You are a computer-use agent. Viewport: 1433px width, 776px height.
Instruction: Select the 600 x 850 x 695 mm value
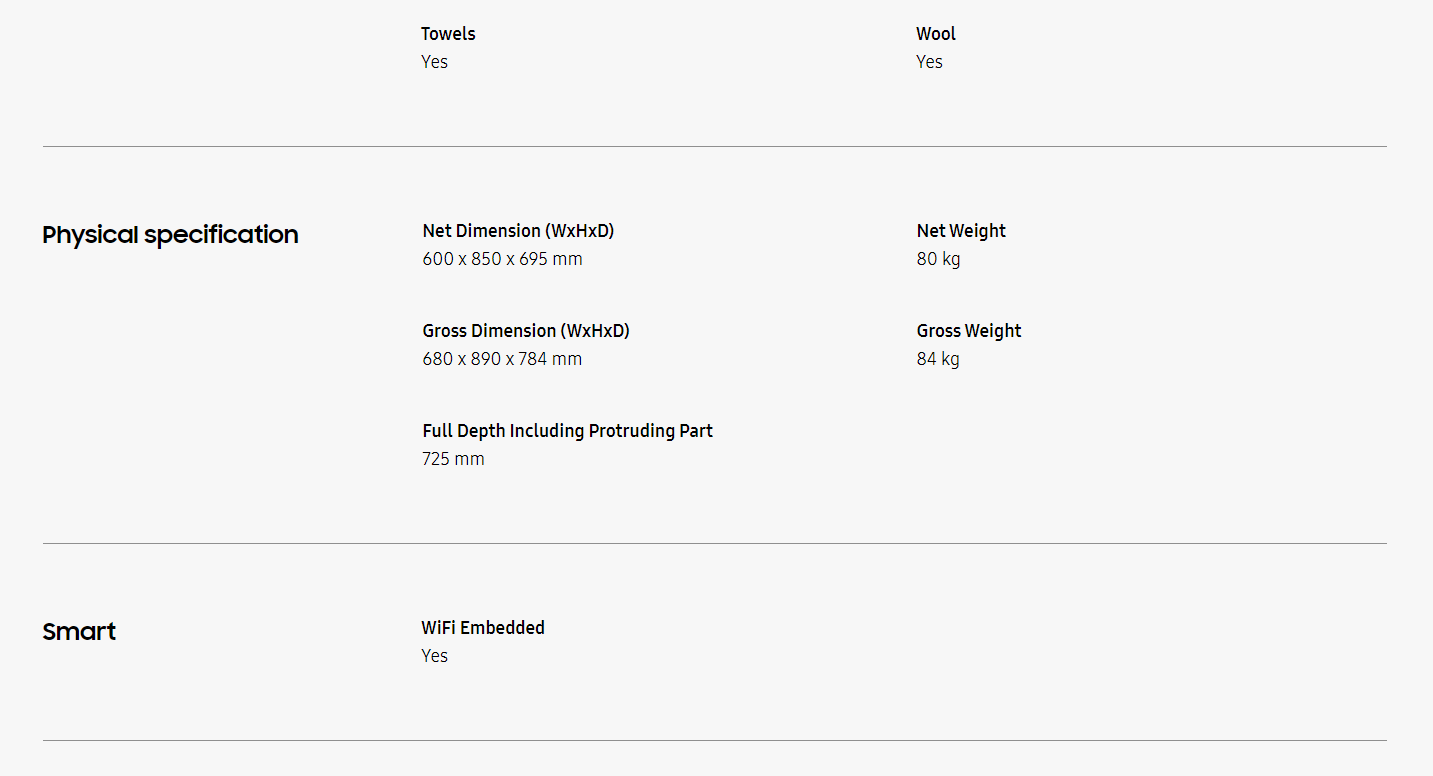pyautogui.click(x=502, y=259)
